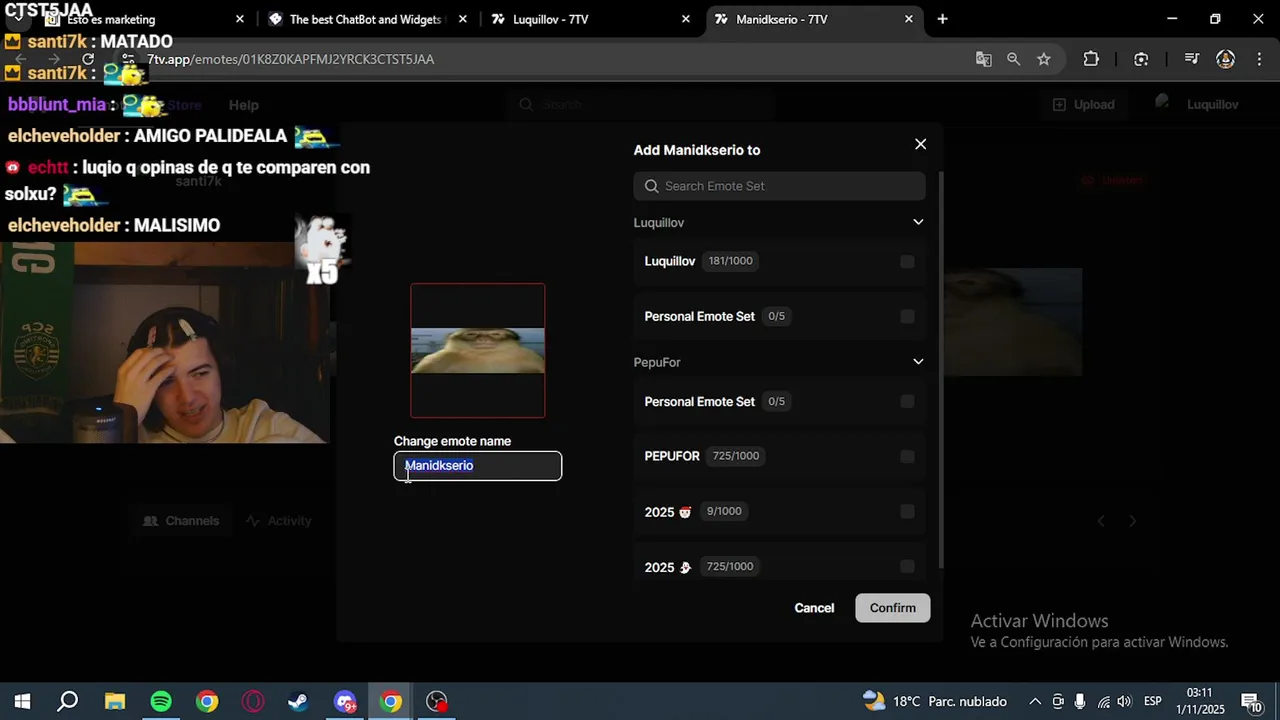Click the 9/1000 count badge
Image resolution: width=1280 pixels, height=720 pixels.
724,511
